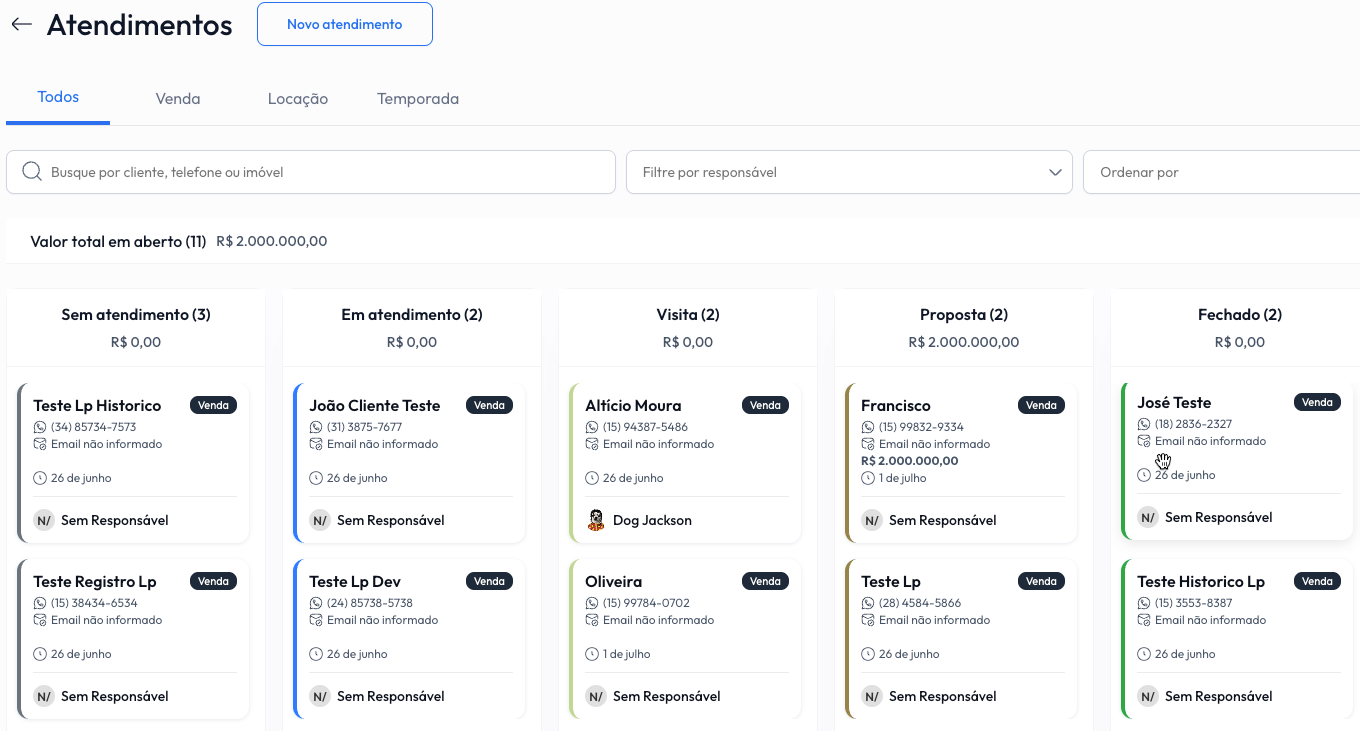Click WhatsApp icon on Altício Moura's card
Image resolution: width=1360 pixels, height=731 pixels.
592,428
